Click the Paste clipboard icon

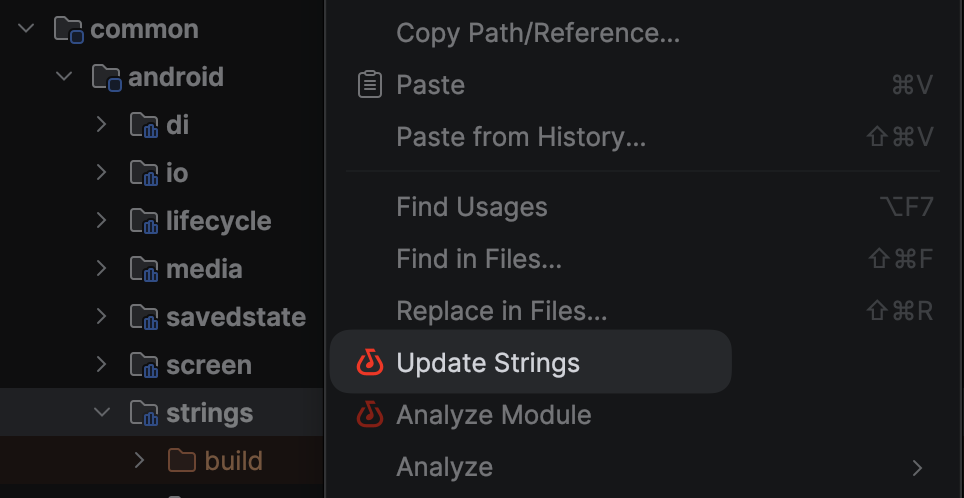point(370,85)
